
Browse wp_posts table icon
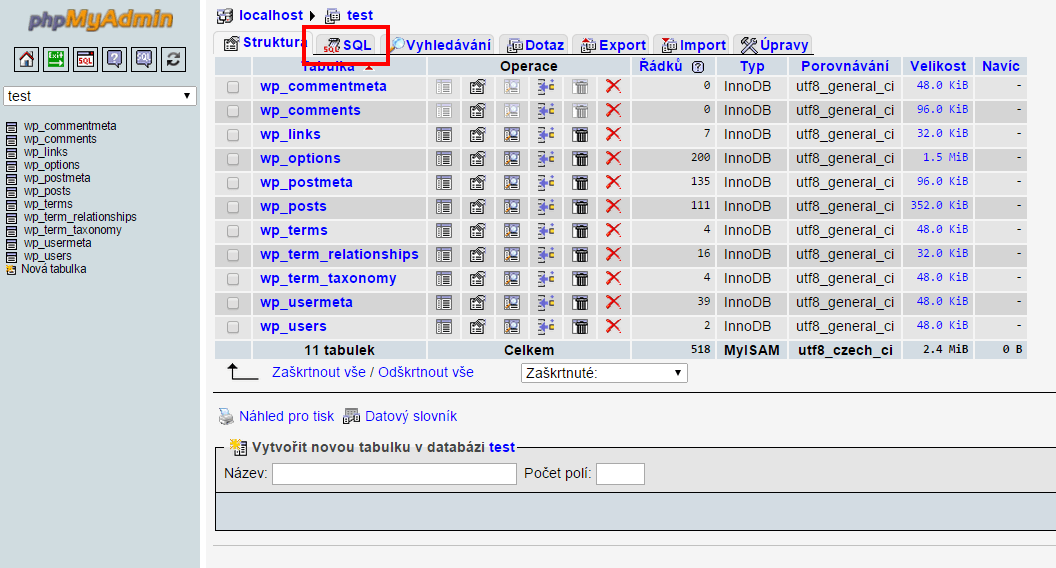[444, 207]
